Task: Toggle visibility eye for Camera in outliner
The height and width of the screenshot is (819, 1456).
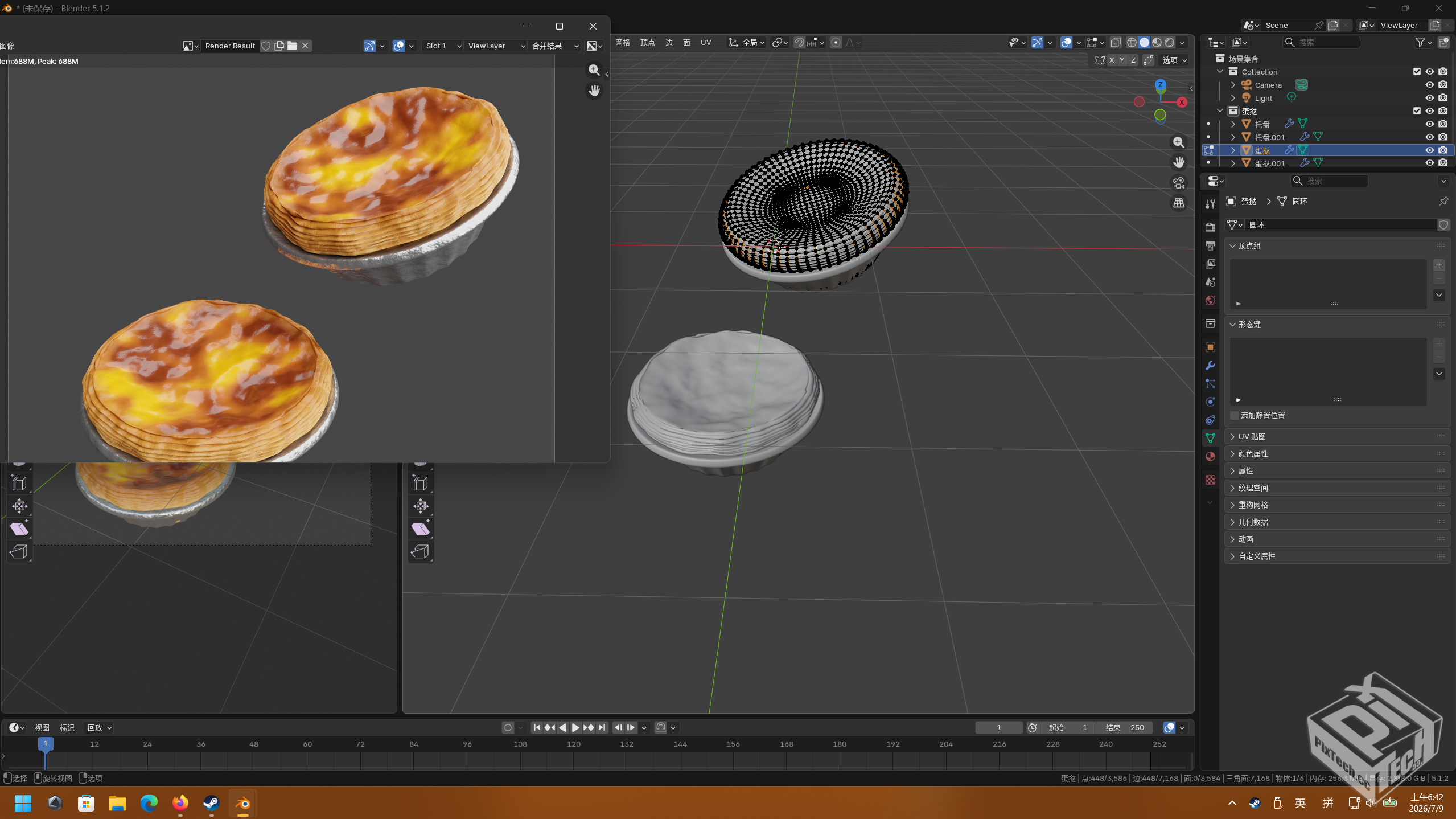Action: click(x=1429, y=85)
